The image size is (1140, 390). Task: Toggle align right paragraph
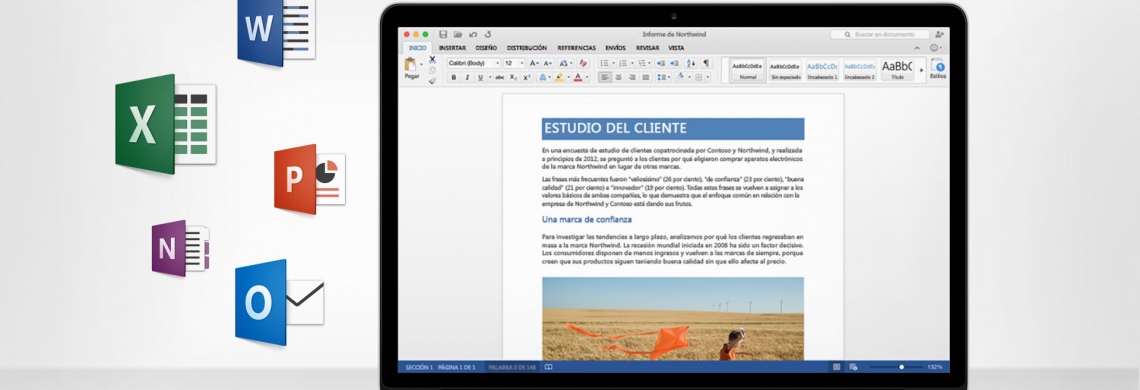pyautogui.click(x=632, y=77)
